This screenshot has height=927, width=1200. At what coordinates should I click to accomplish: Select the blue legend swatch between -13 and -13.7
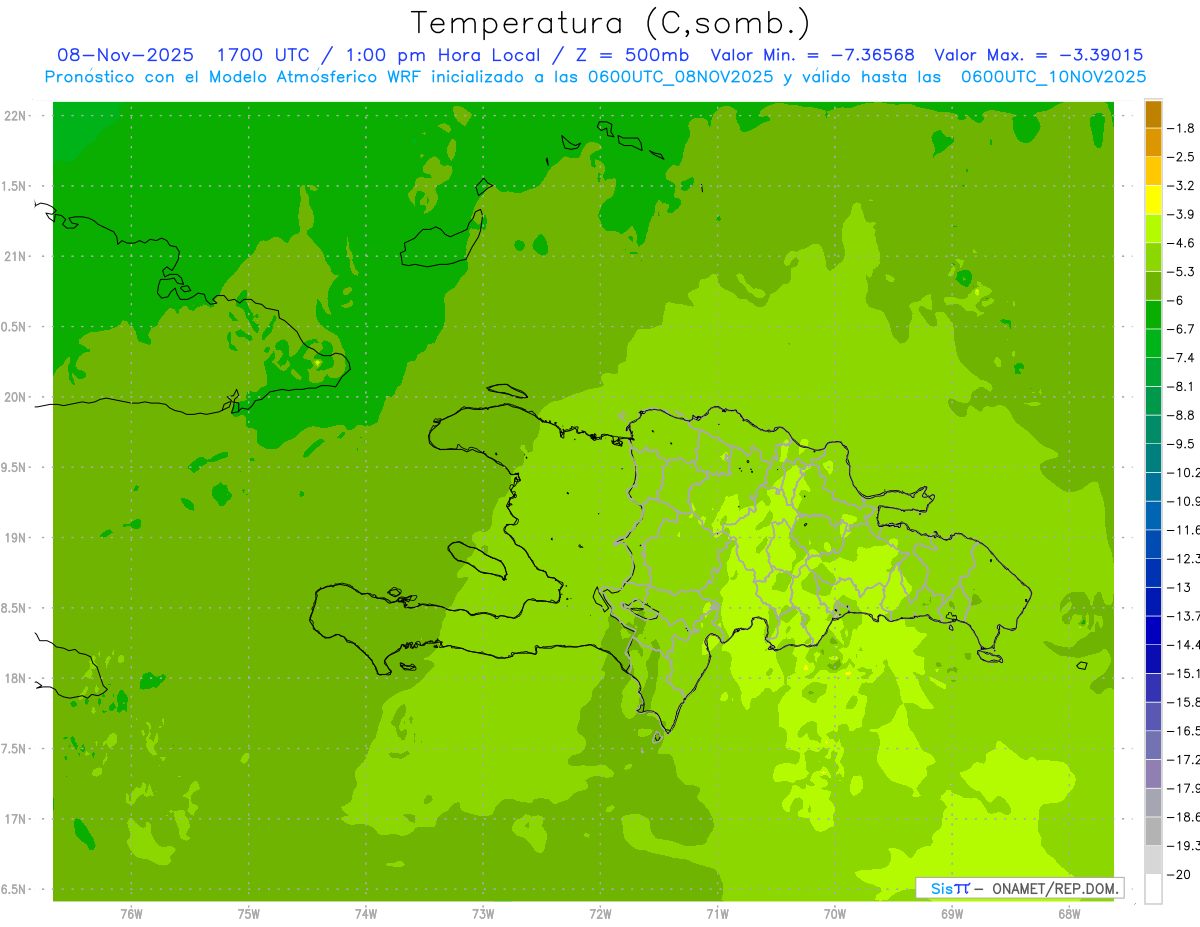click(x=1153, y=602)
